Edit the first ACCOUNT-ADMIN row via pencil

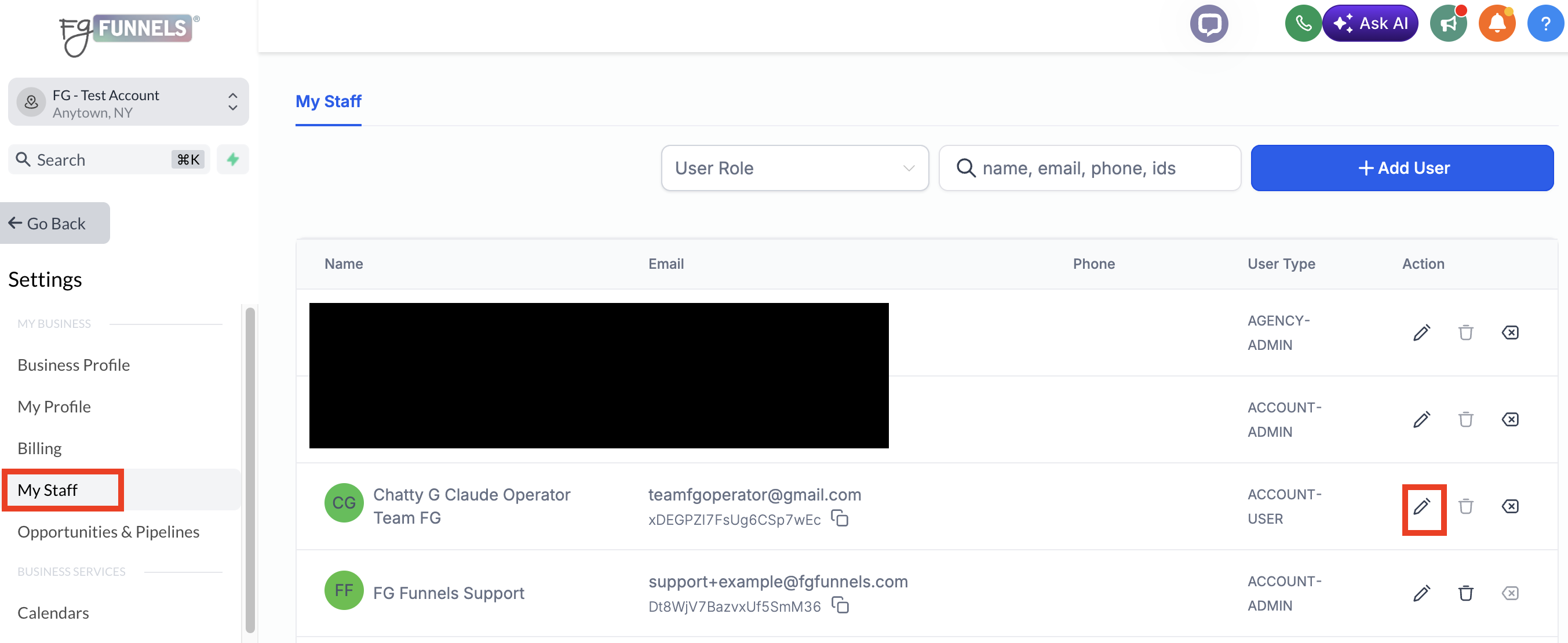(1421, 420)
